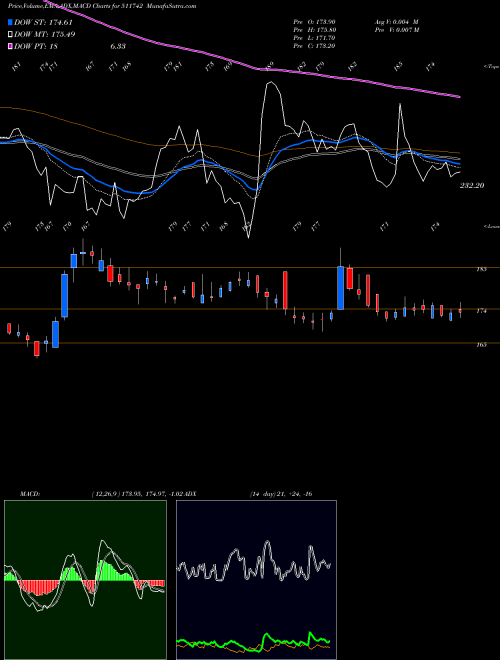Click the chart title mentioning MunafaSutra.com
The height and width of the screenshot is (660, 500).
pyautogui.click(x=102, y=6)
